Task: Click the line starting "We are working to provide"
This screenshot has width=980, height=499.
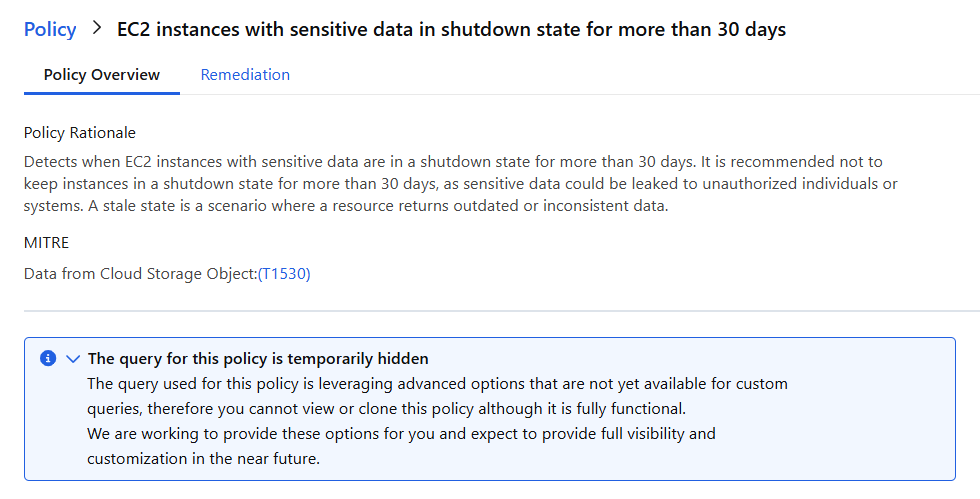Action: click(x=401, y=434)
